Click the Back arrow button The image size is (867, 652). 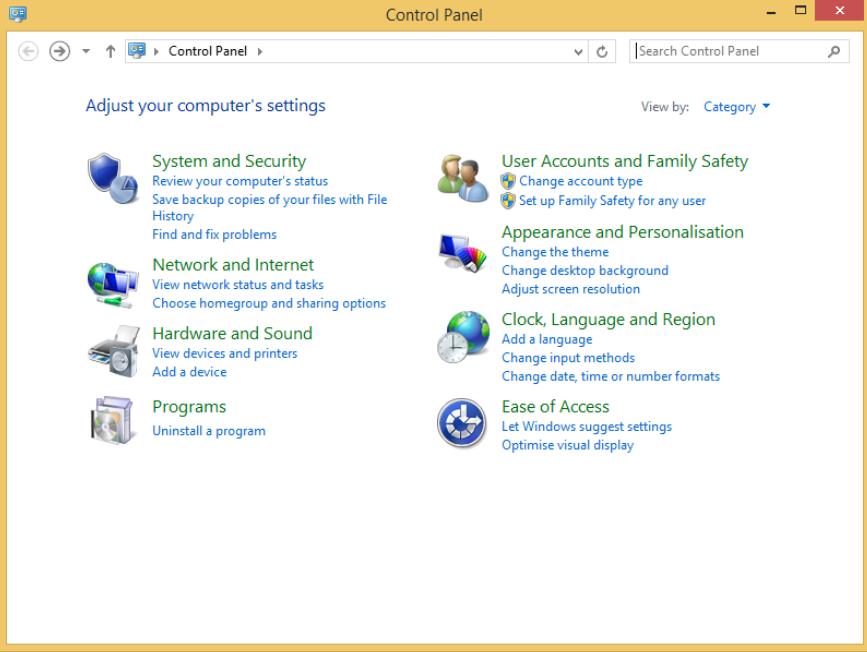(28, 51)
